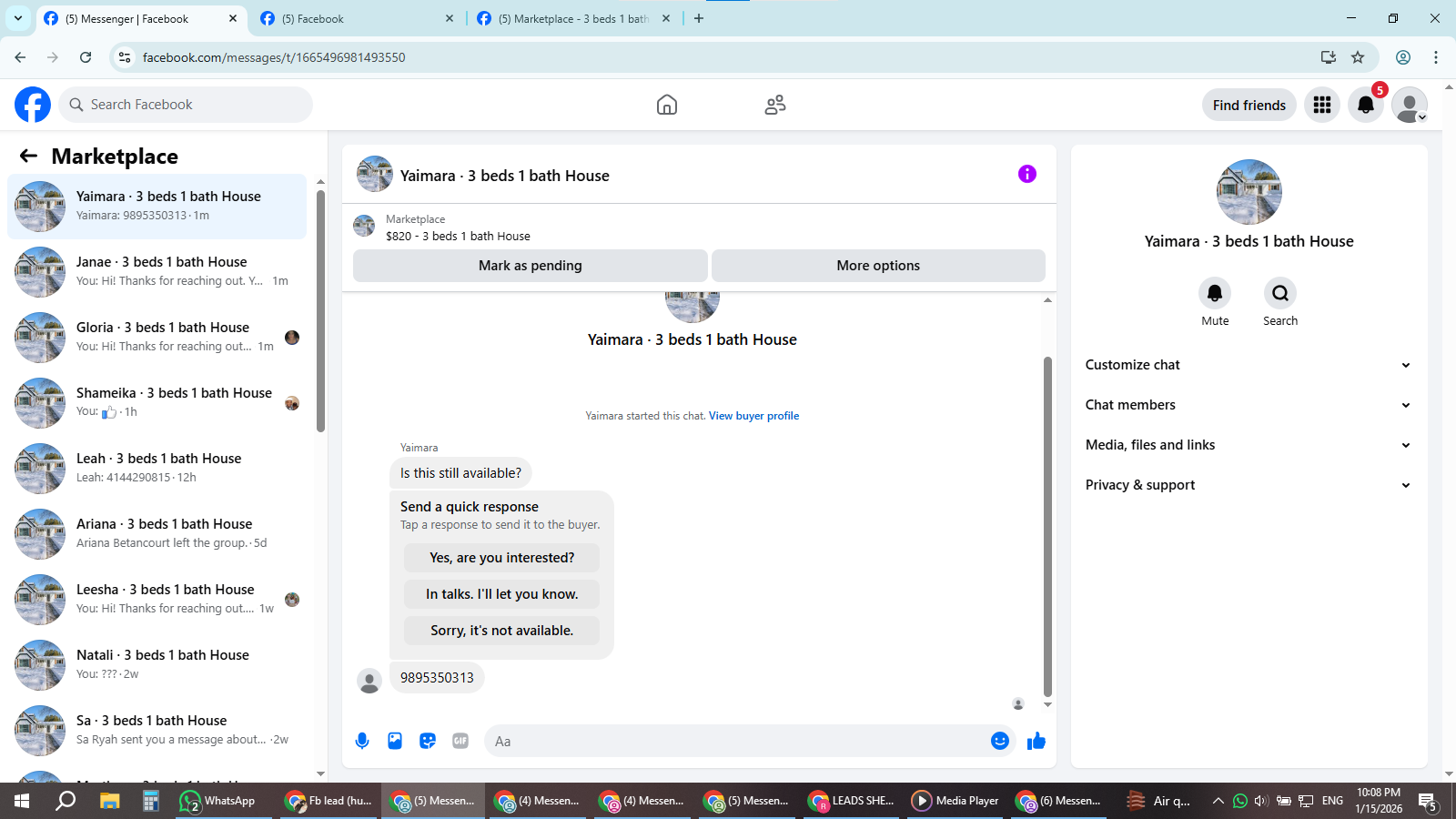This screenshot has height=819, width=1456.
Task: Show hidden system tray icons
Action: [x=1218, y=801]
